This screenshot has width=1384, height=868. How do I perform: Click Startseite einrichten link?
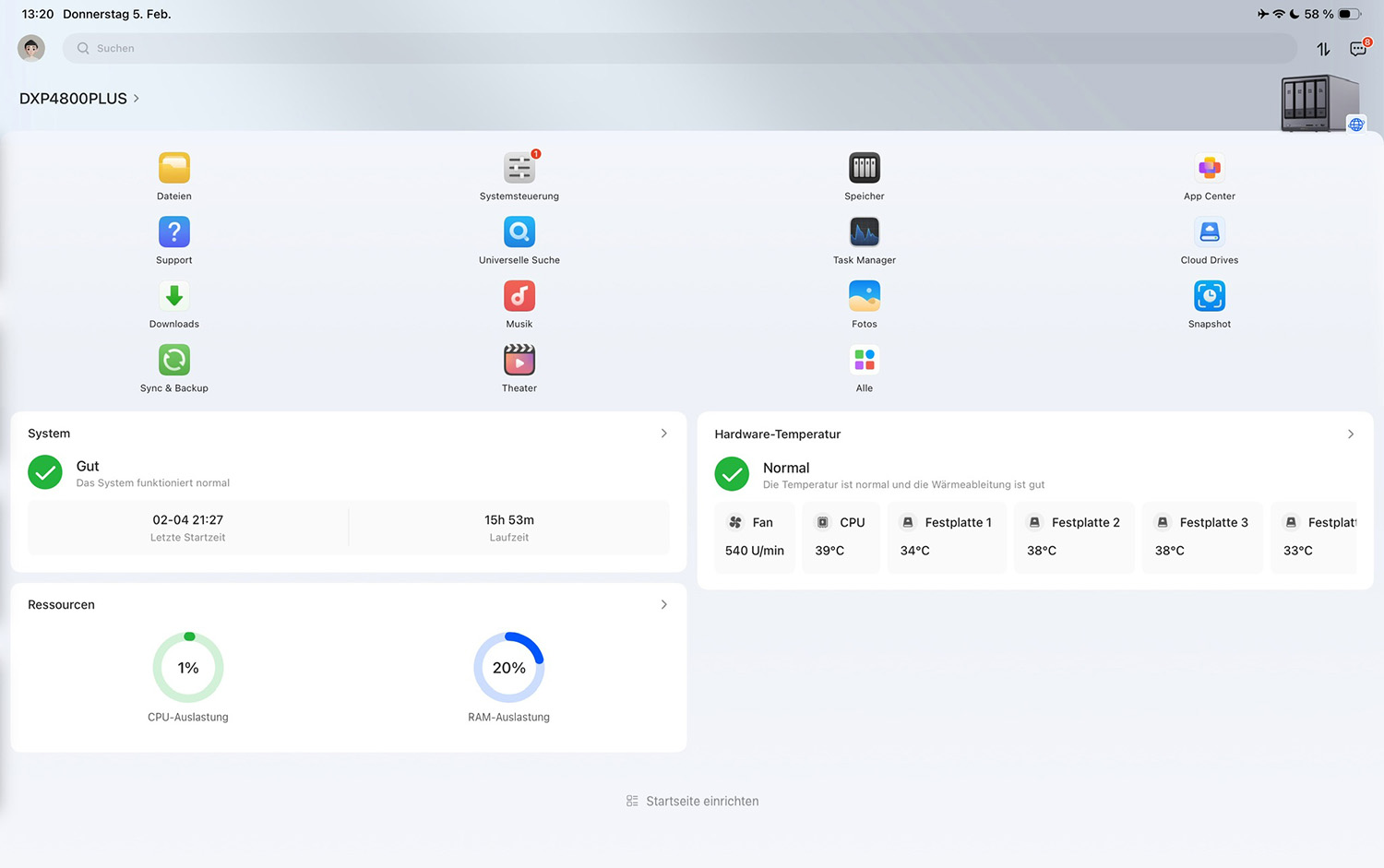(x=693, y=802)
